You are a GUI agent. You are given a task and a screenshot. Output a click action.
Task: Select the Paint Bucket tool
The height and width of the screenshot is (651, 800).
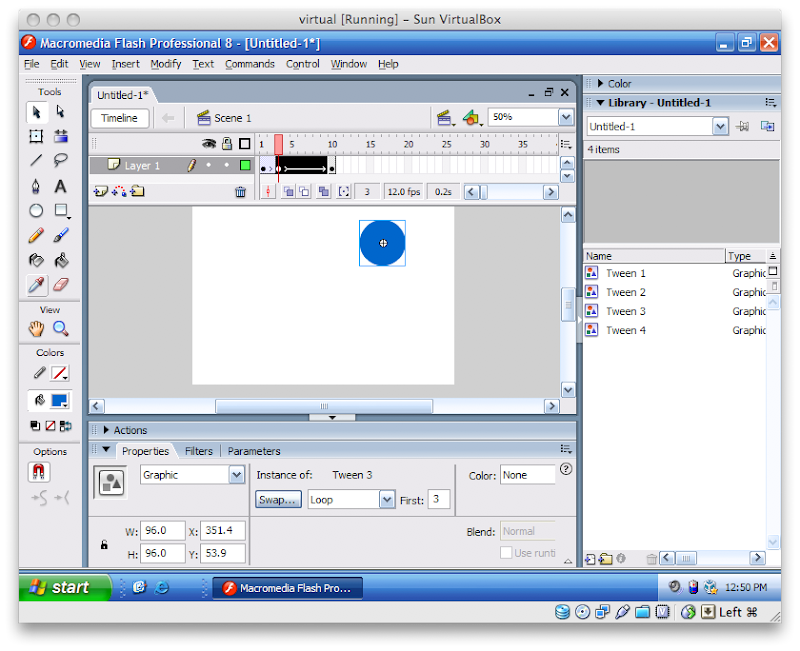[61, 260]
